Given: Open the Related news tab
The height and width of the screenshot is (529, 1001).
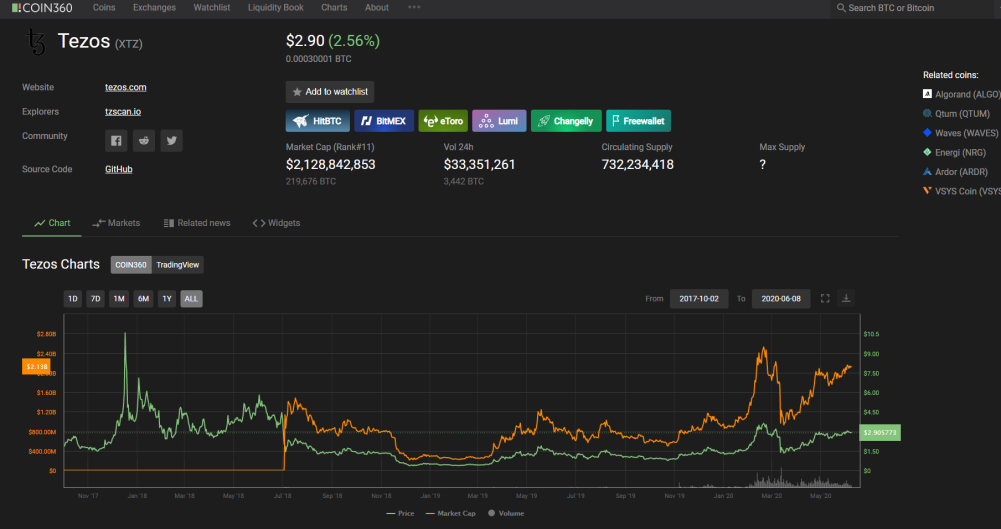Looking at the screenshot, I should pyautogui.click(x=197, y=223).
